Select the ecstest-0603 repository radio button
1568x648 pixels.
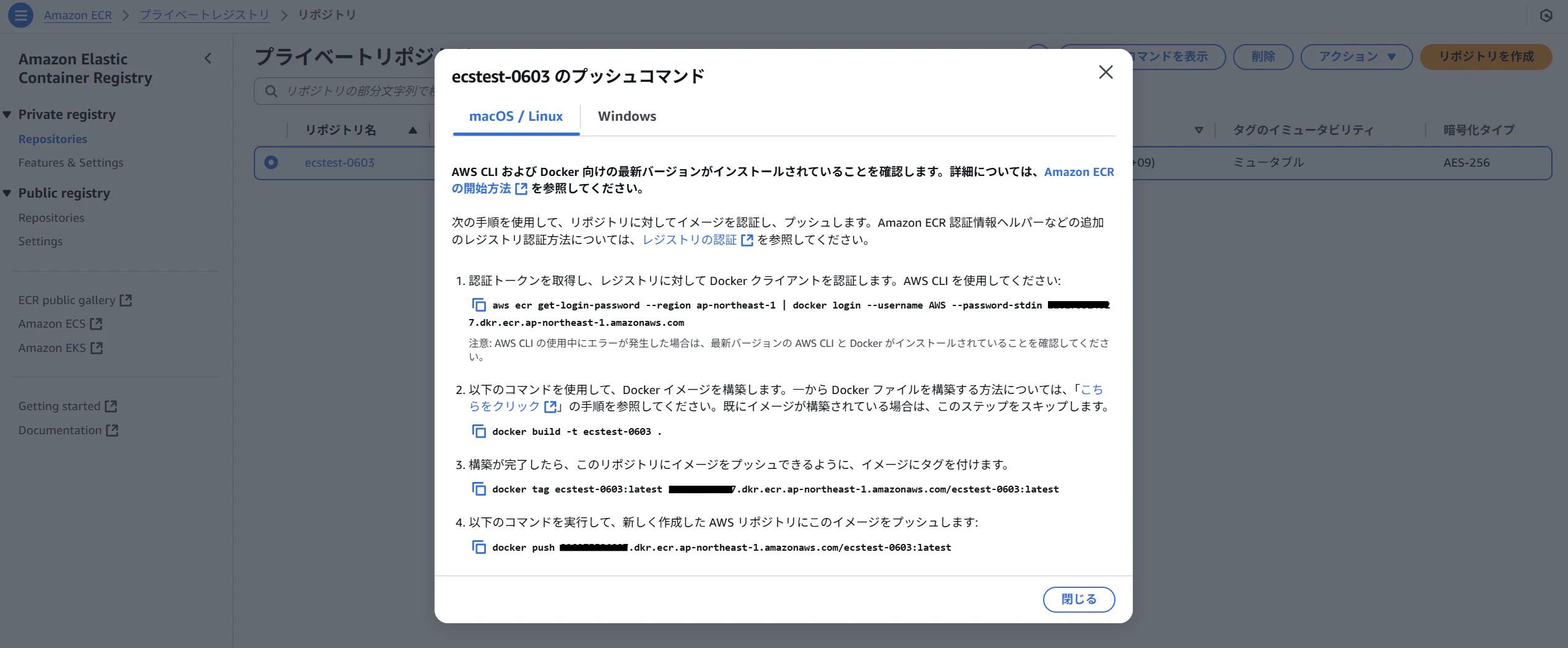click(271, 162)
